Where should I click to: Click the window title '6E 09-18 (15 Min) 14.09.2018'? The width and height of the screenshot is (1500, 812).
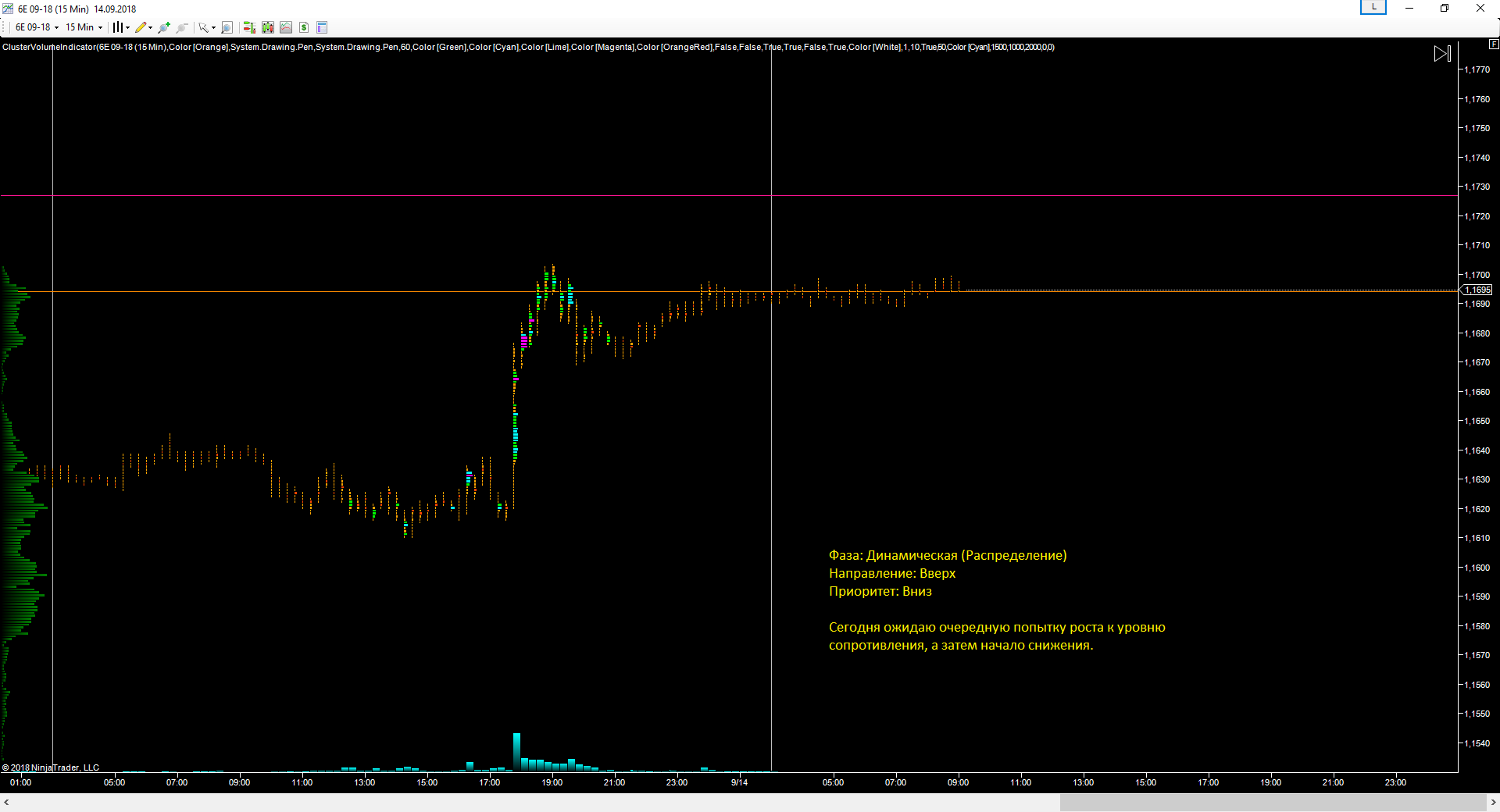(77, 9)
